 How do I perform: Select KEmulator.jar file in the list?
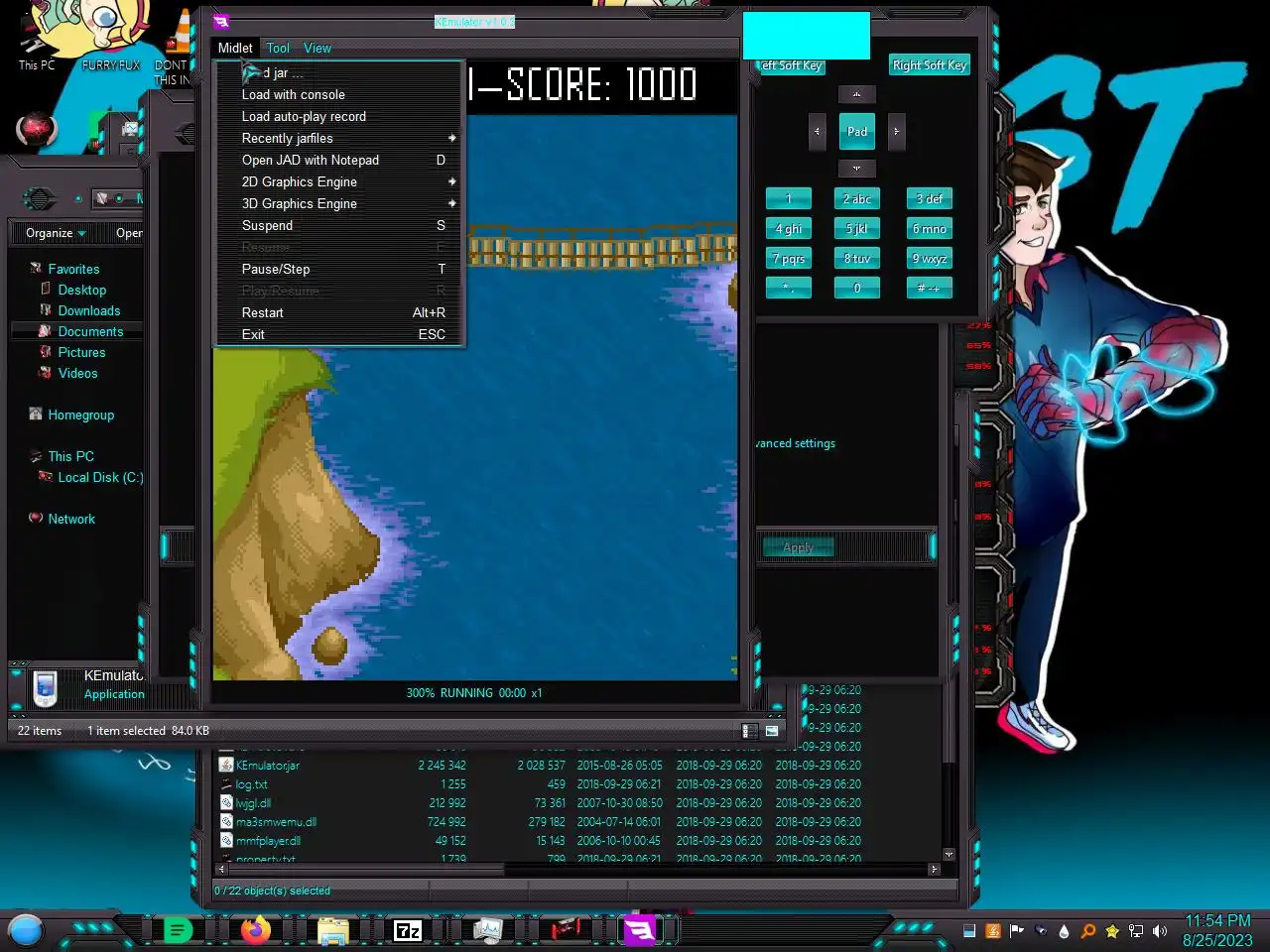click(x=268, y=766)
